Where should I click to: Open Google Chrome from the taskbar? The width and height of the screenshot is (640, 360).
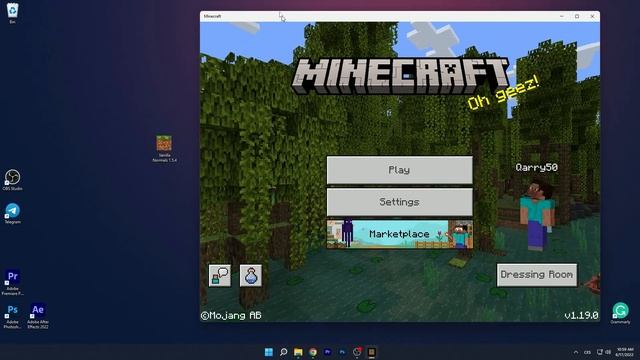[x=313, y=352]
